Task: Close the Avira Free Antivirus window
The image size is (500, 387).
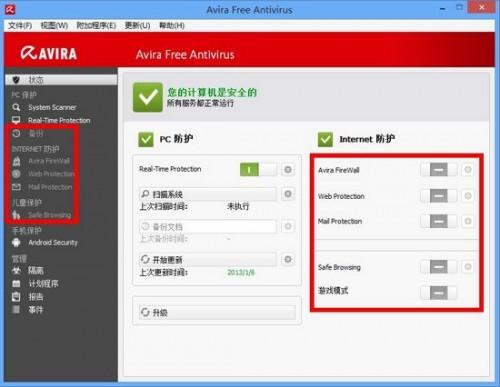Action: click(481, 7)
